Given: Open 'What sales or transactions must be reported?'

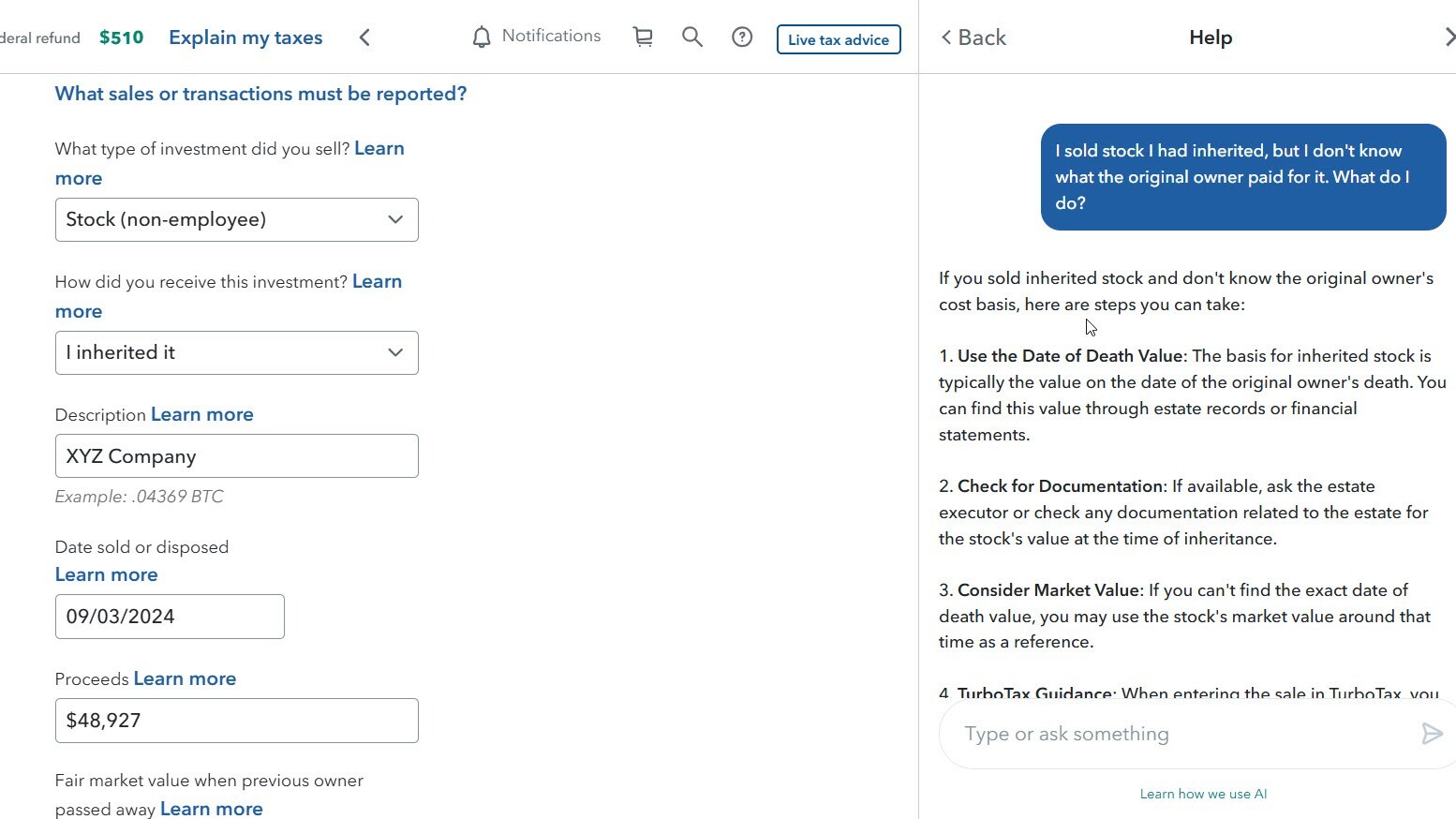Looking at the screenshot, I should coord(260,94).
